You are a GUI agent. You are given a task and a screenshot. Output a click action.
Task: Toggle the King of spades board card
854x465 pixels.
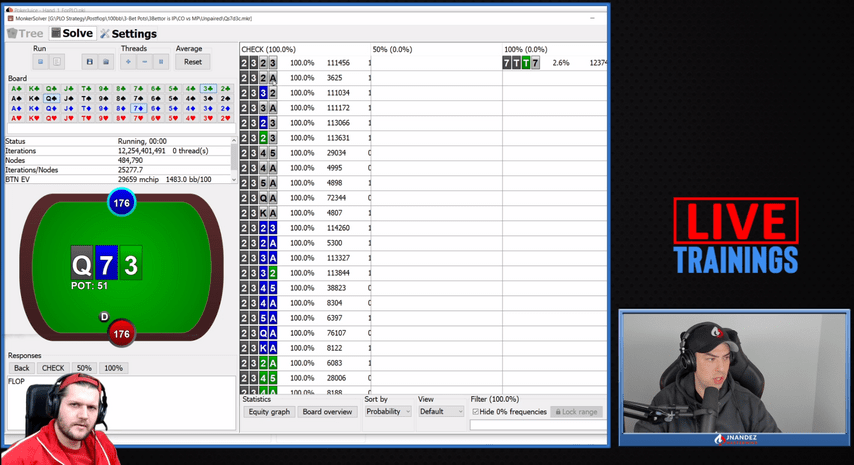pos(34,98)
